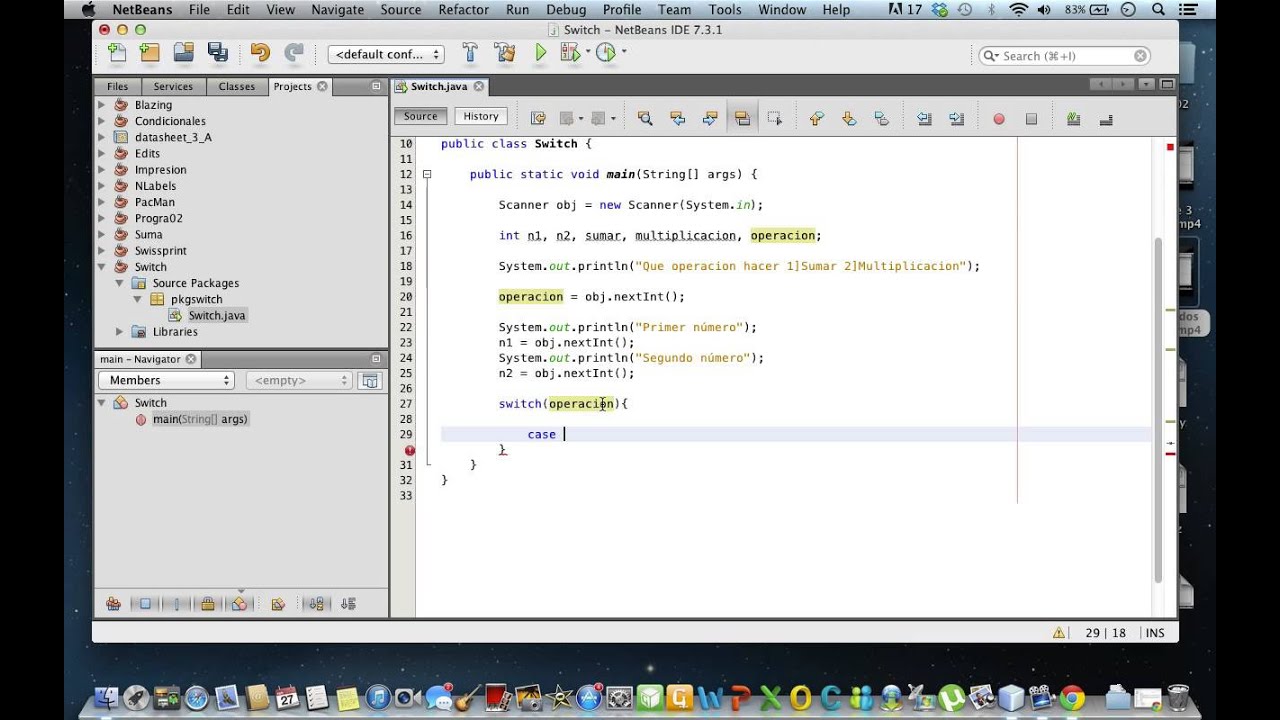Close the Projects tab
The image size is (1280, 720).
322,86
